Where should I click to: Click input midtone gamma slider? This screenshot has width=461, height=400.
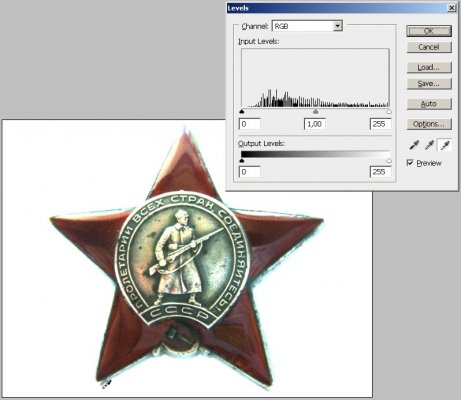pyautogui.click(x=315, y=112)
